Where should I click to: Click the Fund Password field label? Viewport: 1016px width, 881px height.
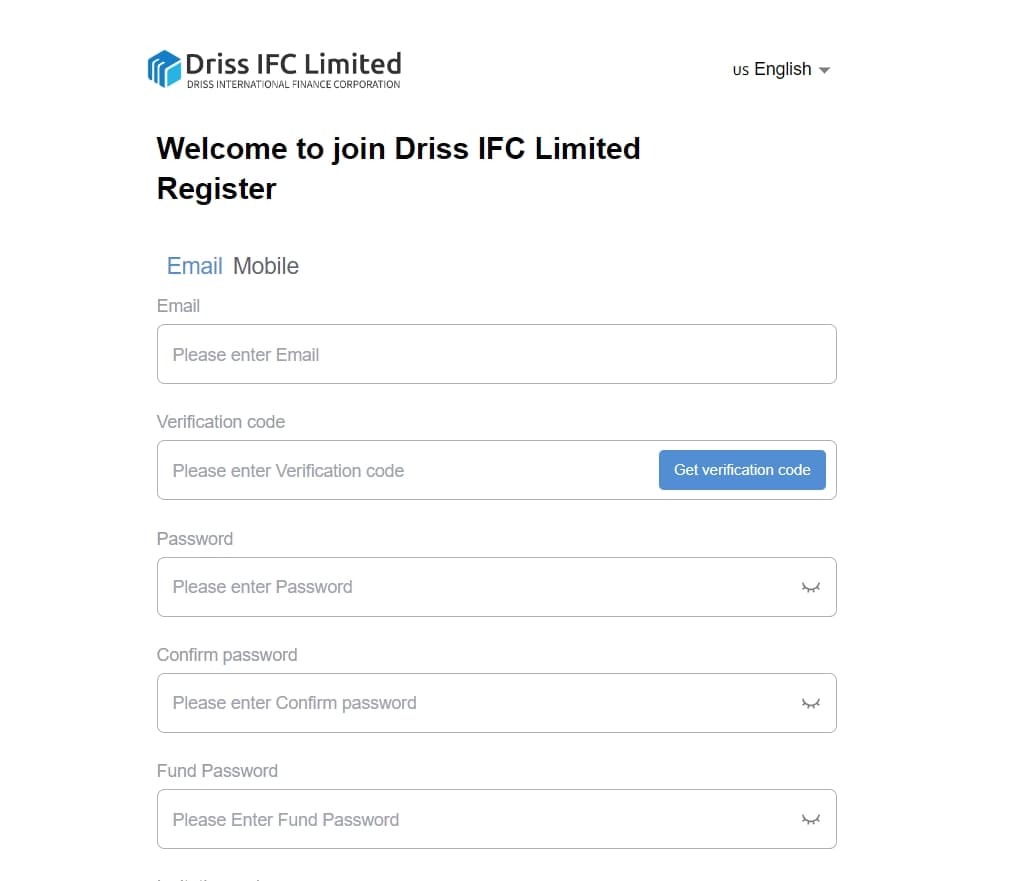217,771
